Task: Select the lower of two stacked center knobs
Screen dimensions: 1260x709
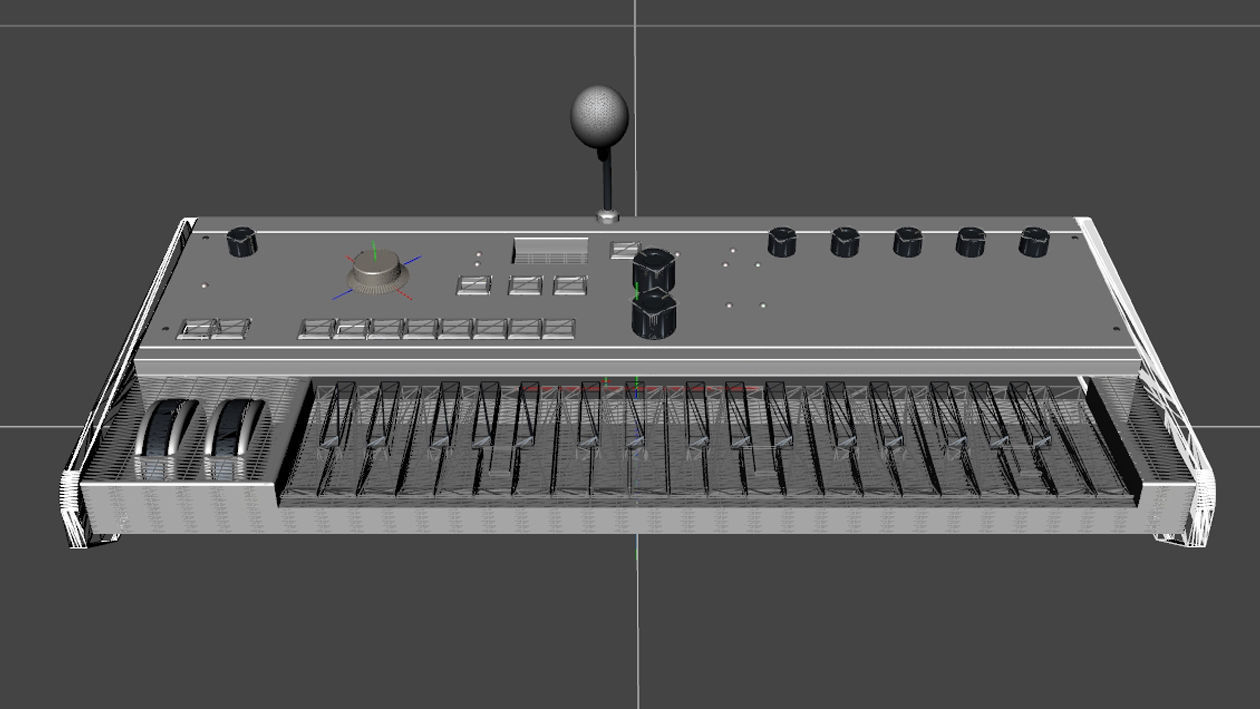Action: click(654, 316)
